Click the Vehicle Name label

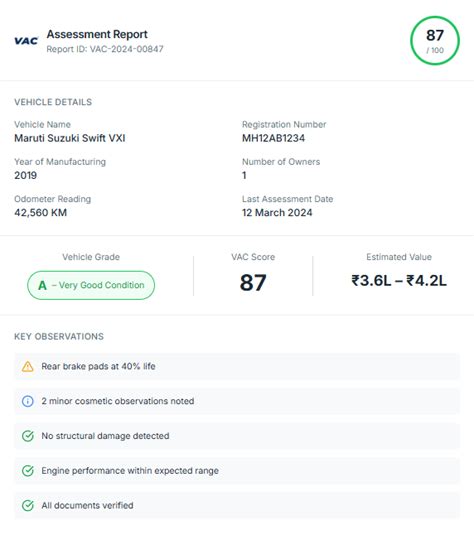click(x=42, y=125)
